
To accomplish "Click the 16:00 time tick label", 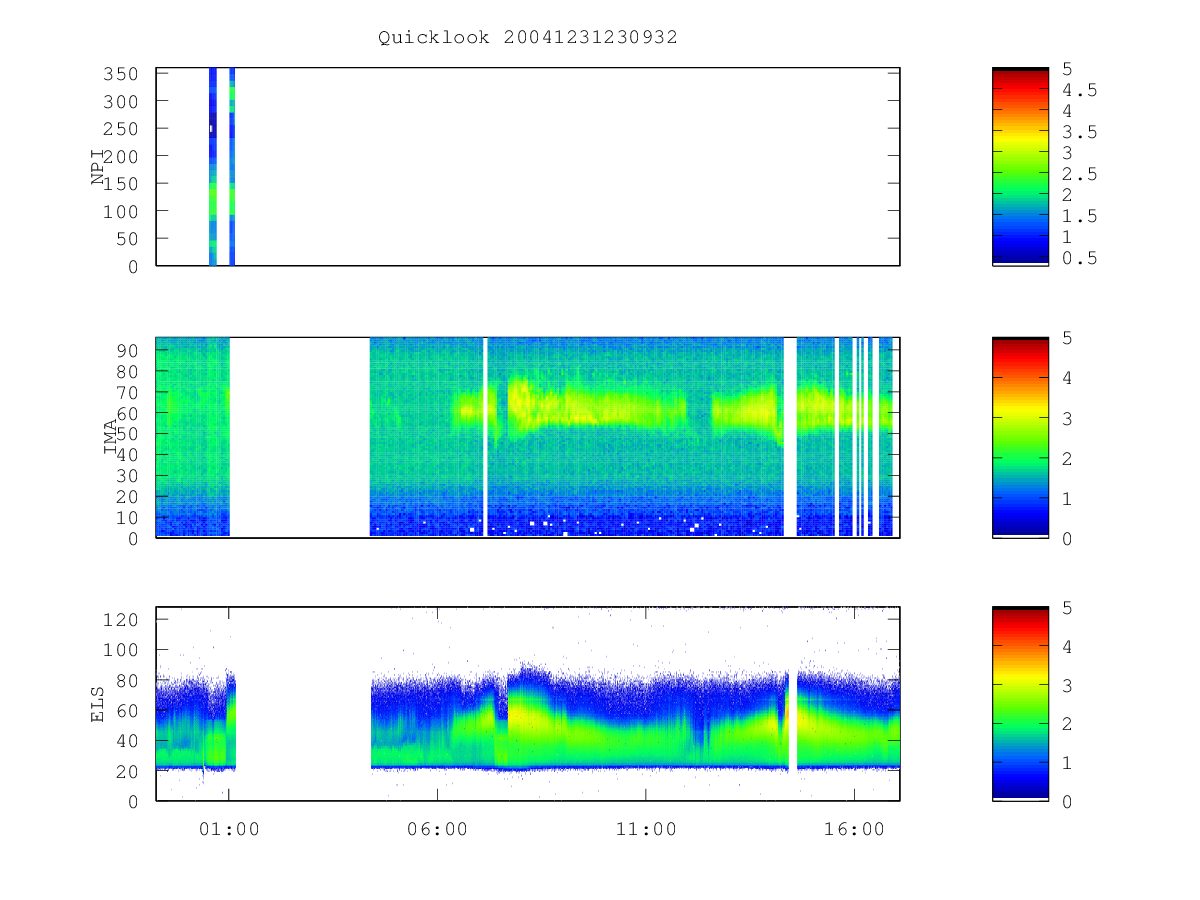I will pyautogui.click(x=854, y=829).
